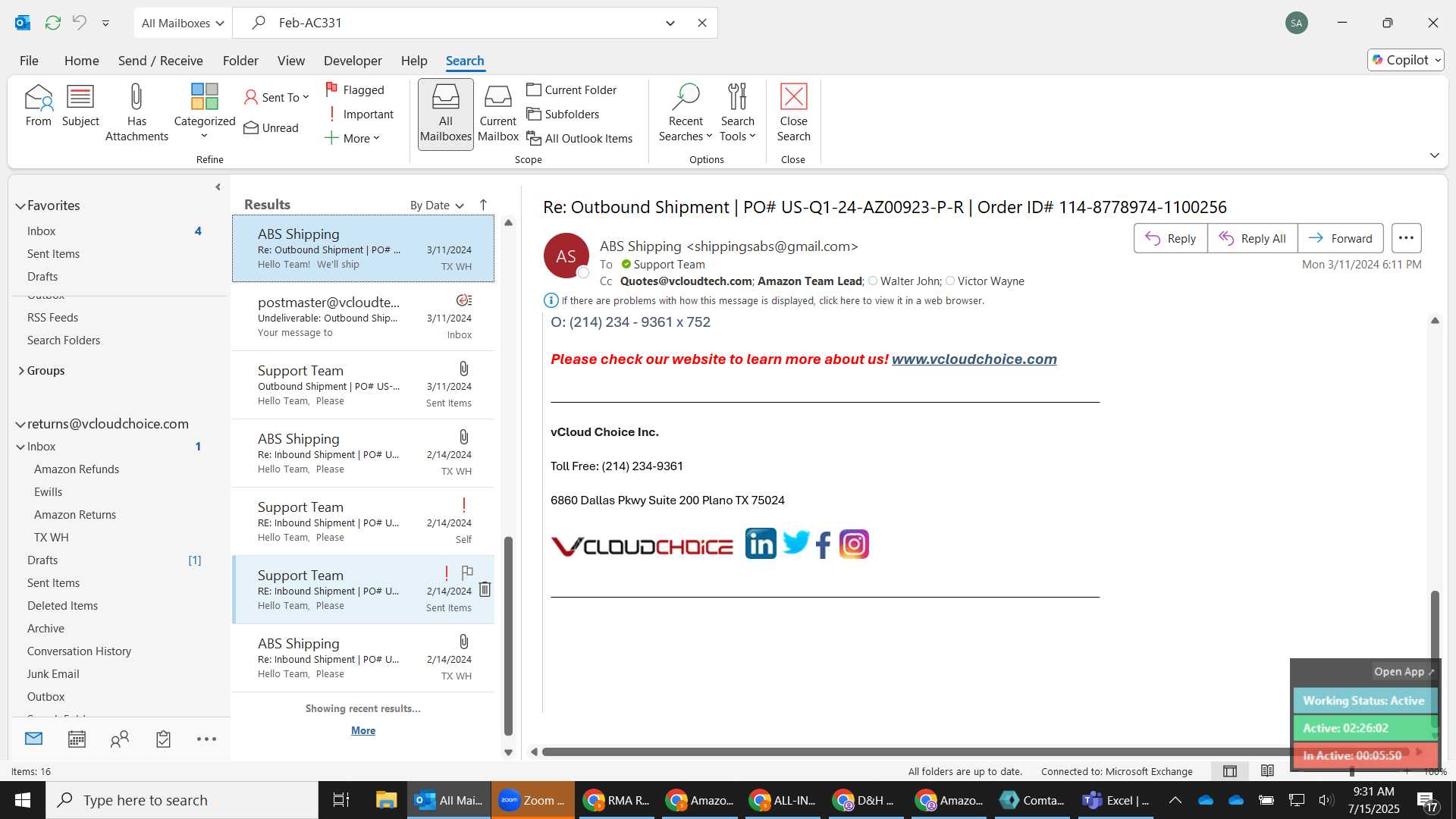Click More link under results

363,730
